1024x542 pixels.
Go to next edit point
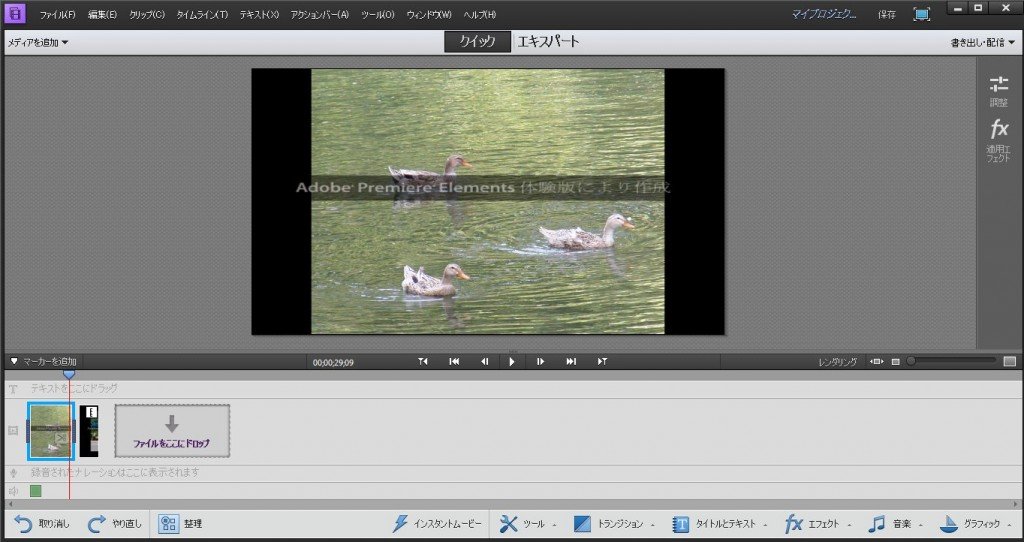point(602,361)
